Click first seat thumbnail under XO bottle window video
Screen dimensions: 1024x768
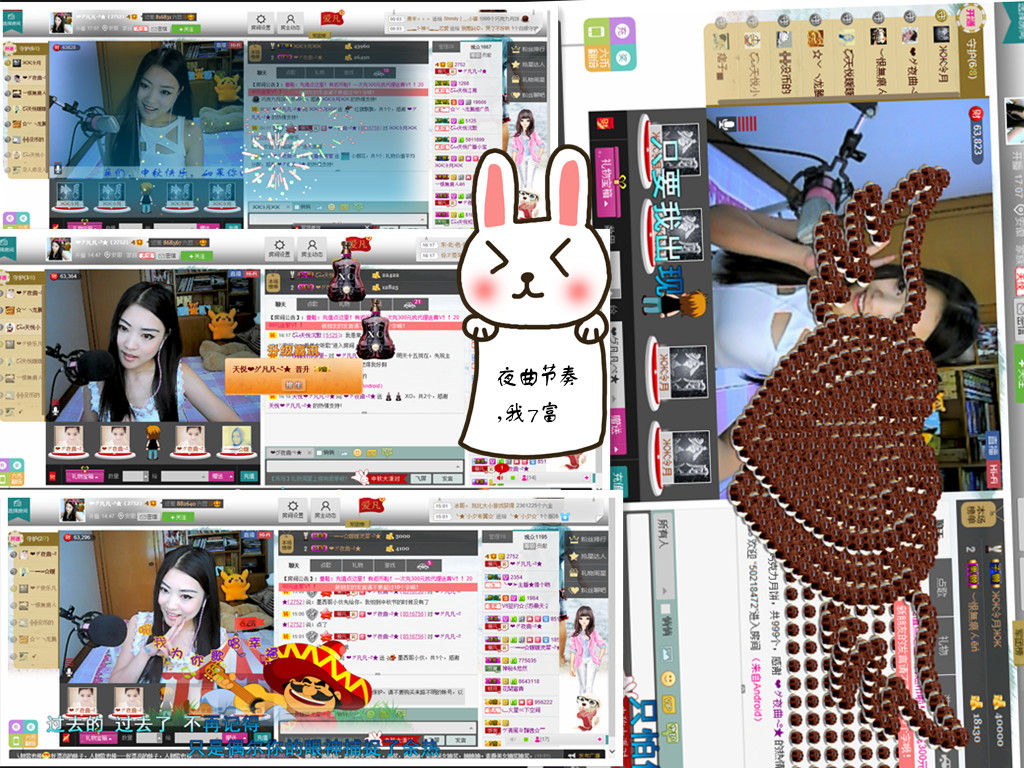pyautogui.click(x=69, y=442)
